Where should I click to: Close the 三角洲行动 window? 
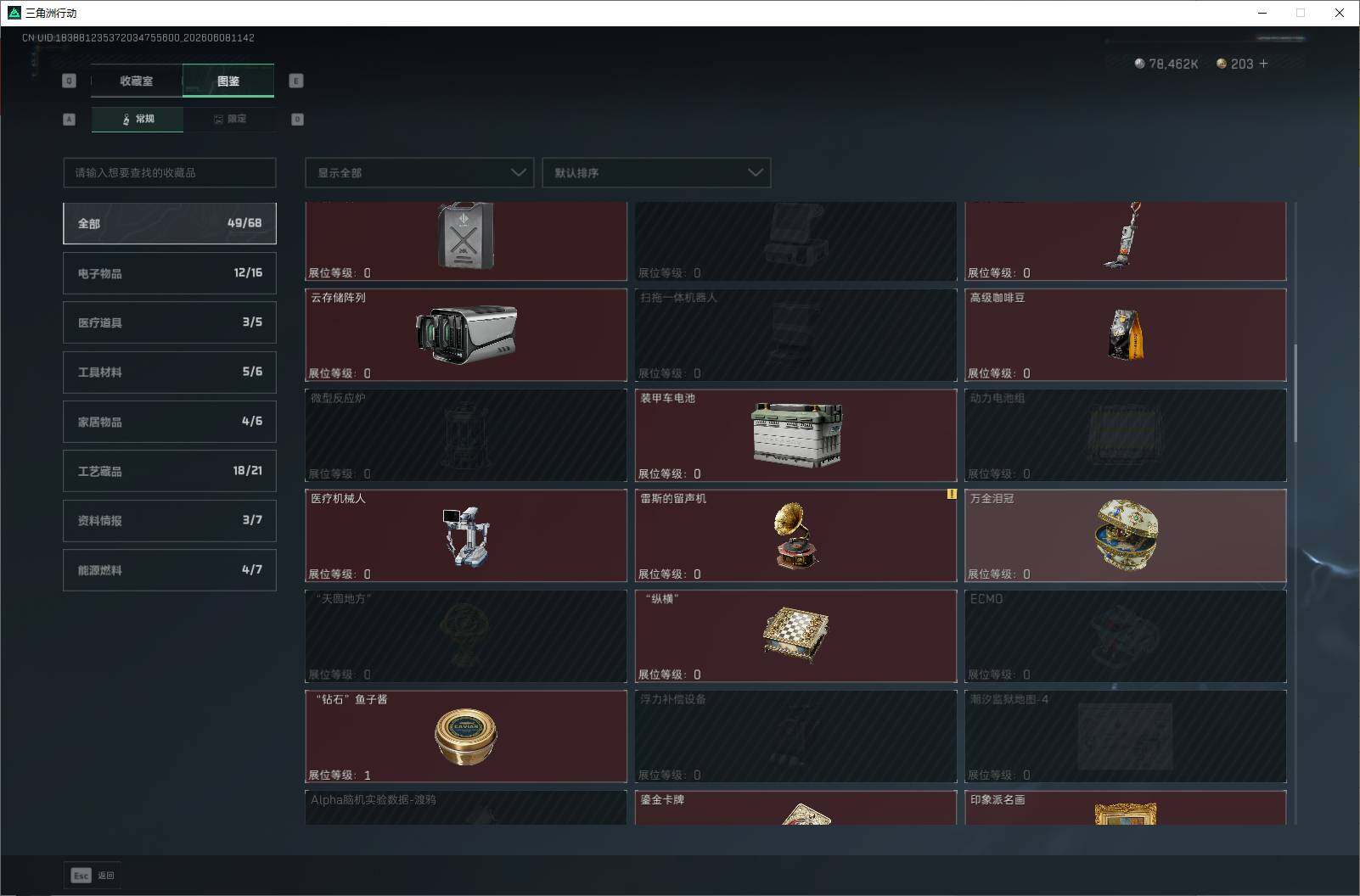1340,13
